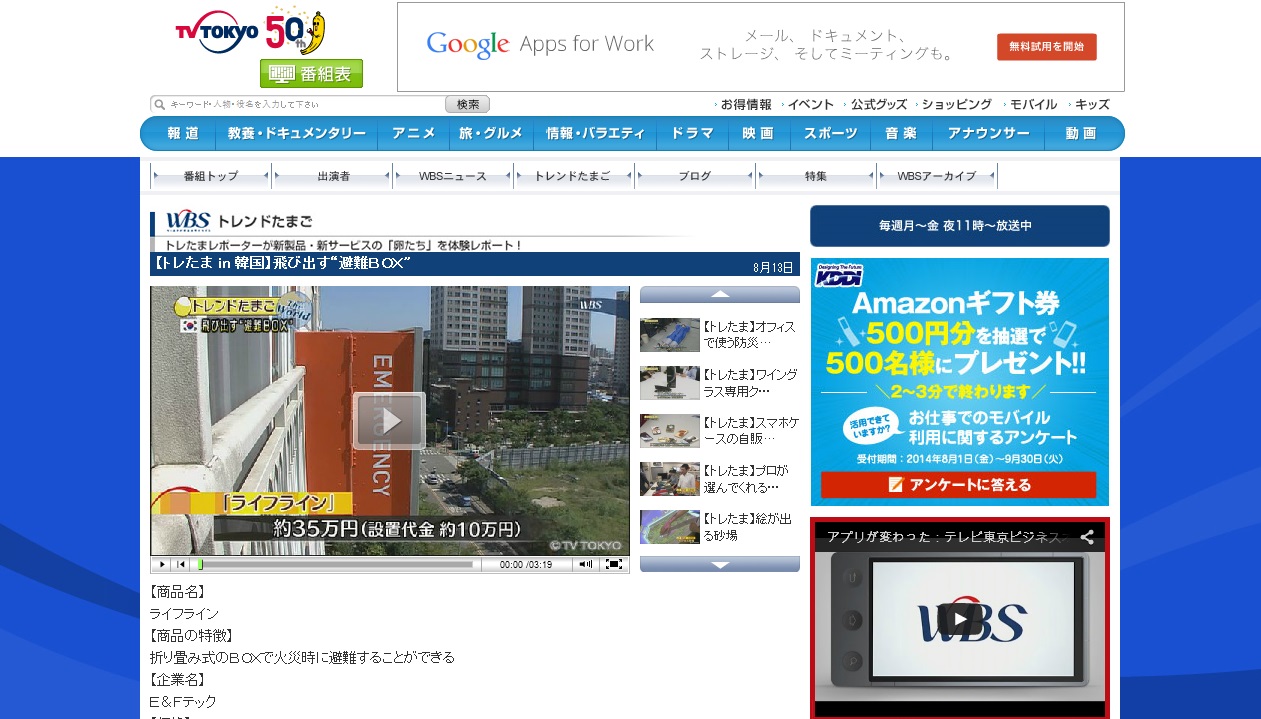The width and height of the screenshot is (1261, 719).
Task: Click the アンケートに答える button
Action: (959, 485)
